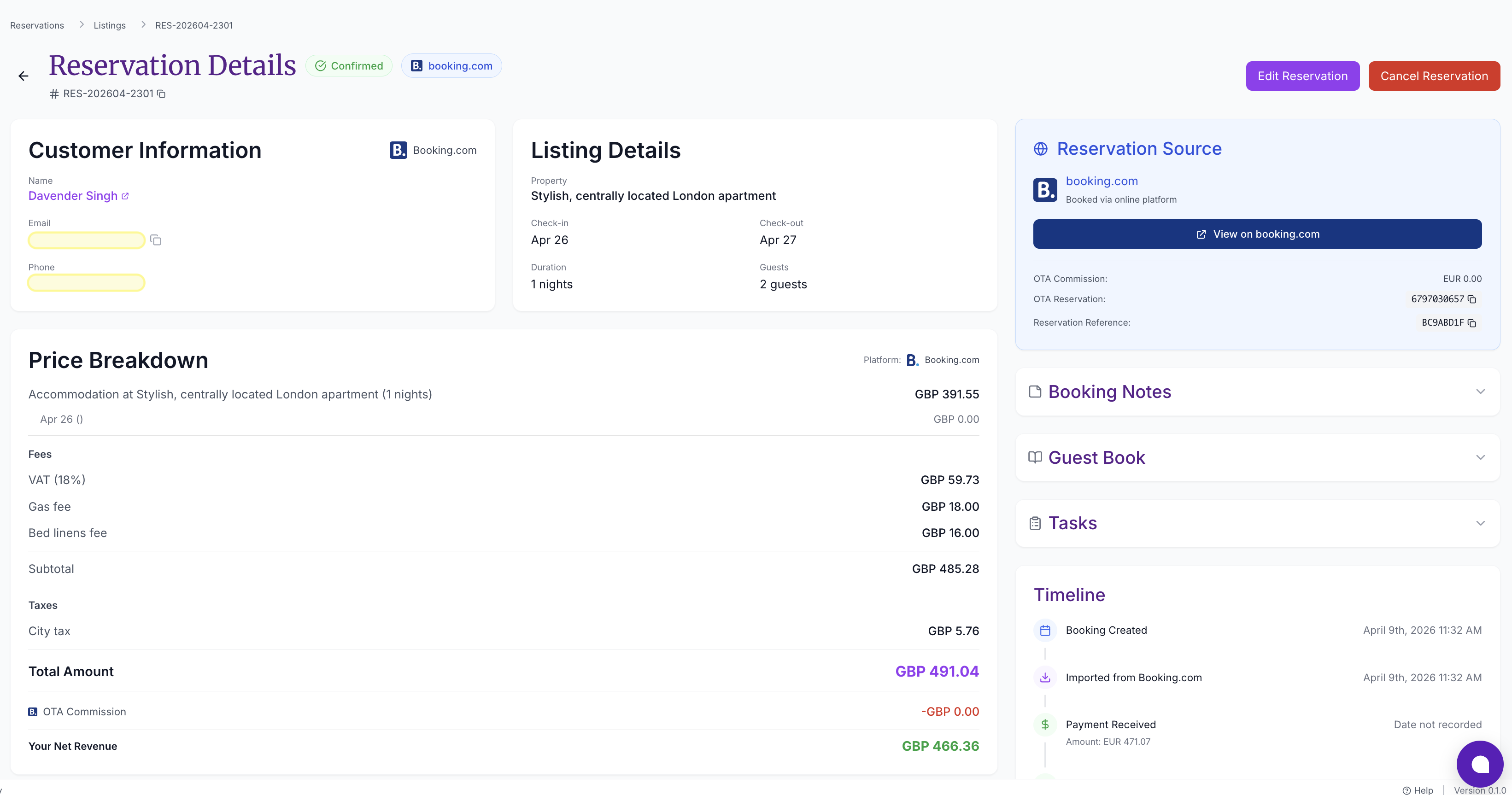This screenshot has height=795, width=1512.
Task: Expand the Tasks section chevron
Action: tap(1480, 523)
